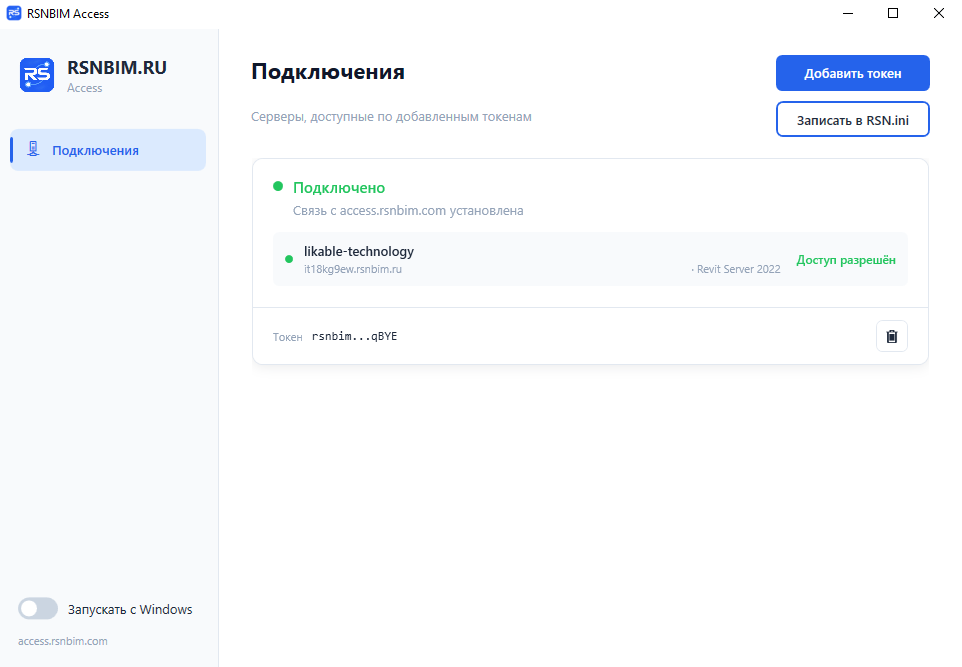Click RSNBIM Access title bar app icon
The height and width of the screenshot is (667, 962).
pyautogui.click(x=13, y=13)
